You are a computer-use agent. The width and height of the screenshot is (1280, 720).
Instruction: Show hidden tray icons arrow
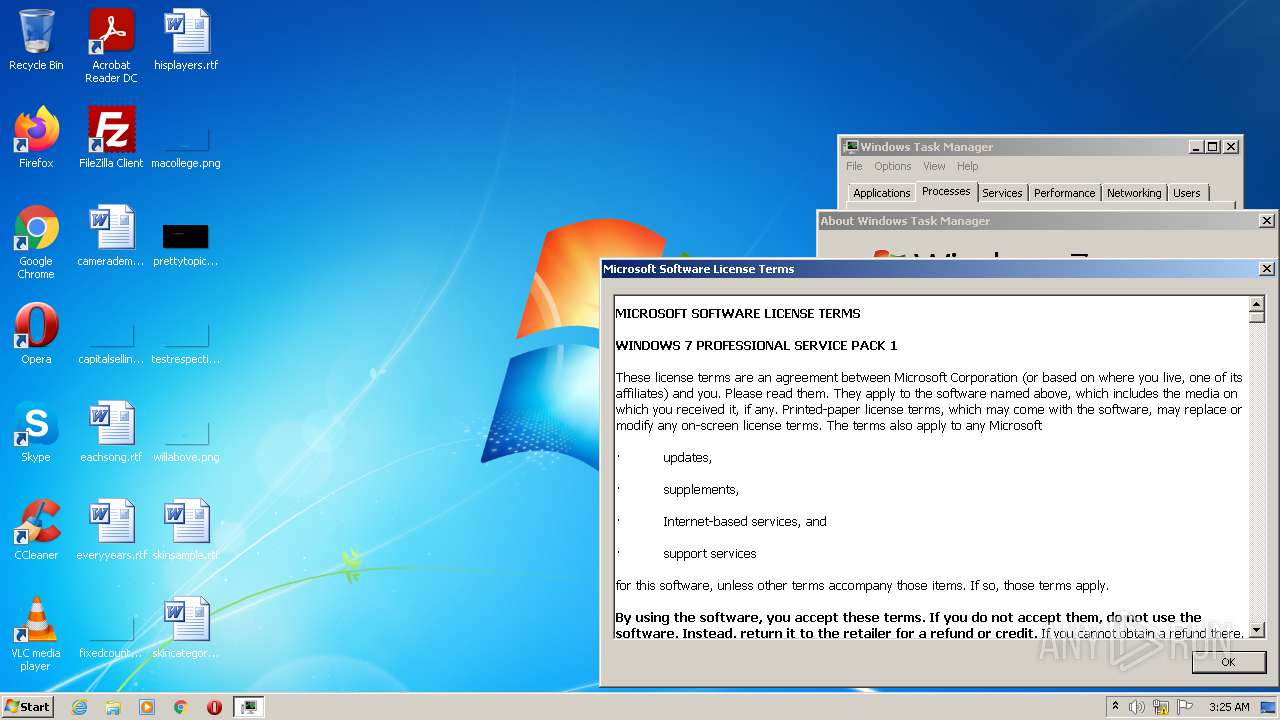coord(1115,706)
